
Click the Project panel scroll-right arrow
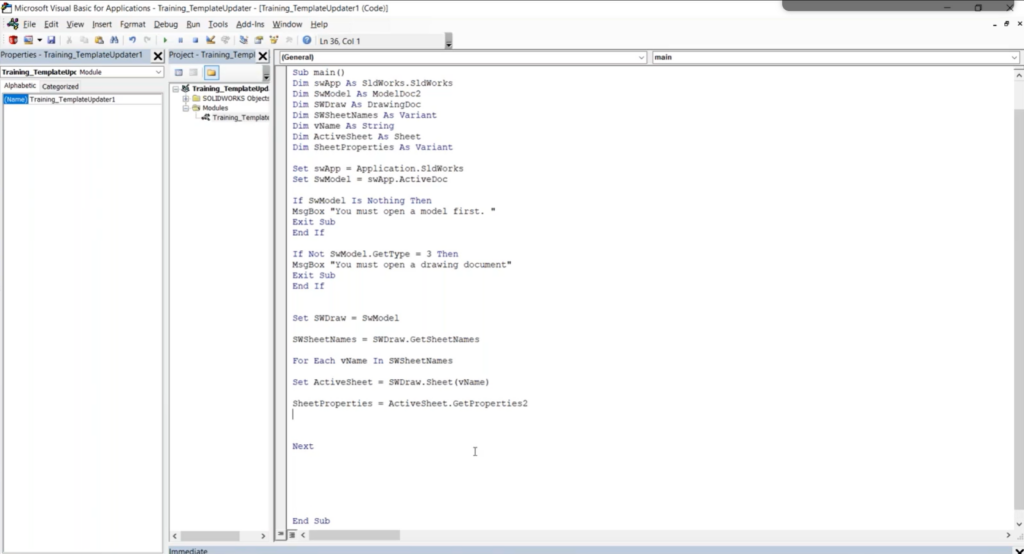pos(263,536)
